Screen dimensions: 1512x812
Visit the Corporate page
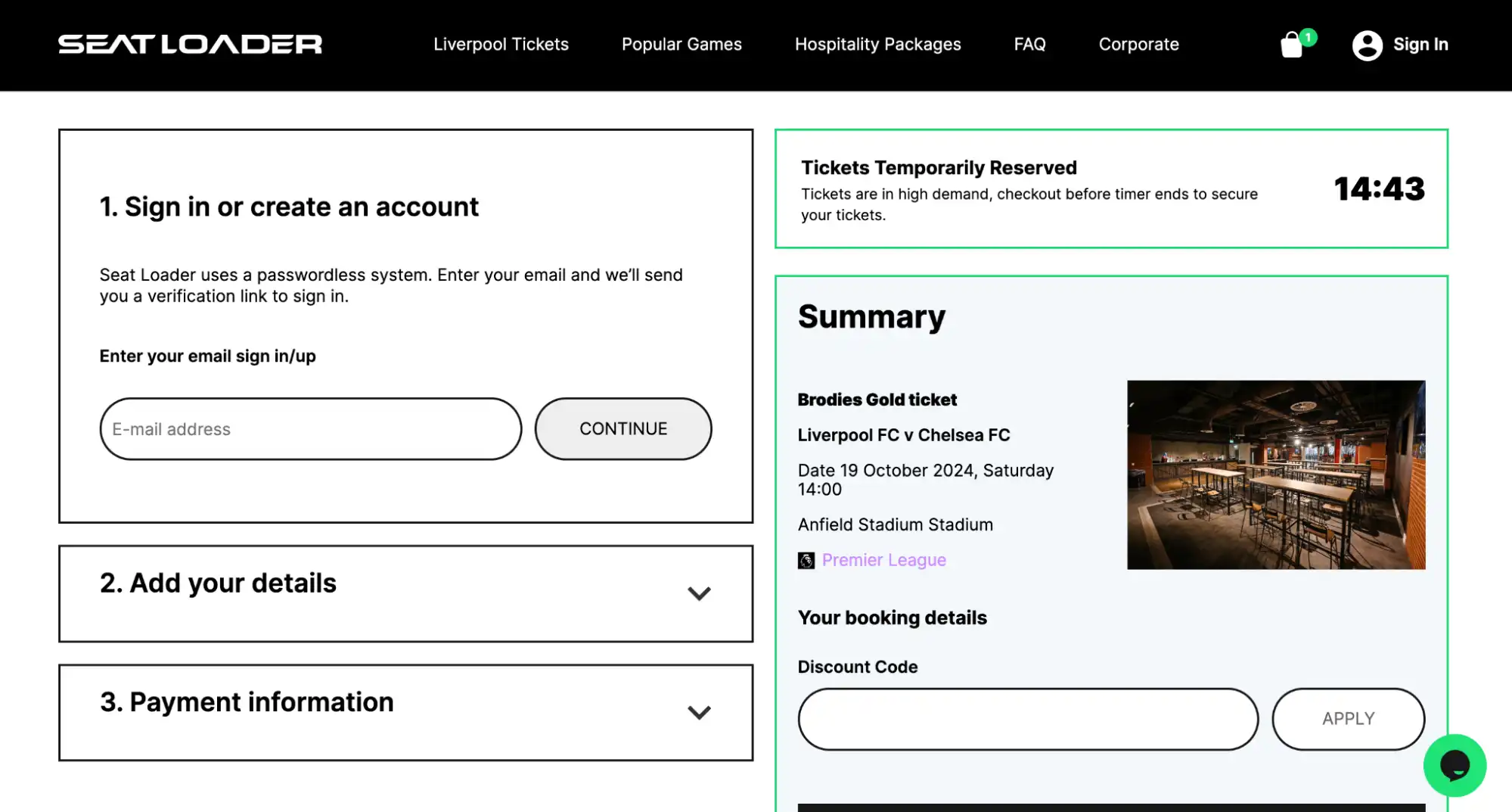(1138, 44)
